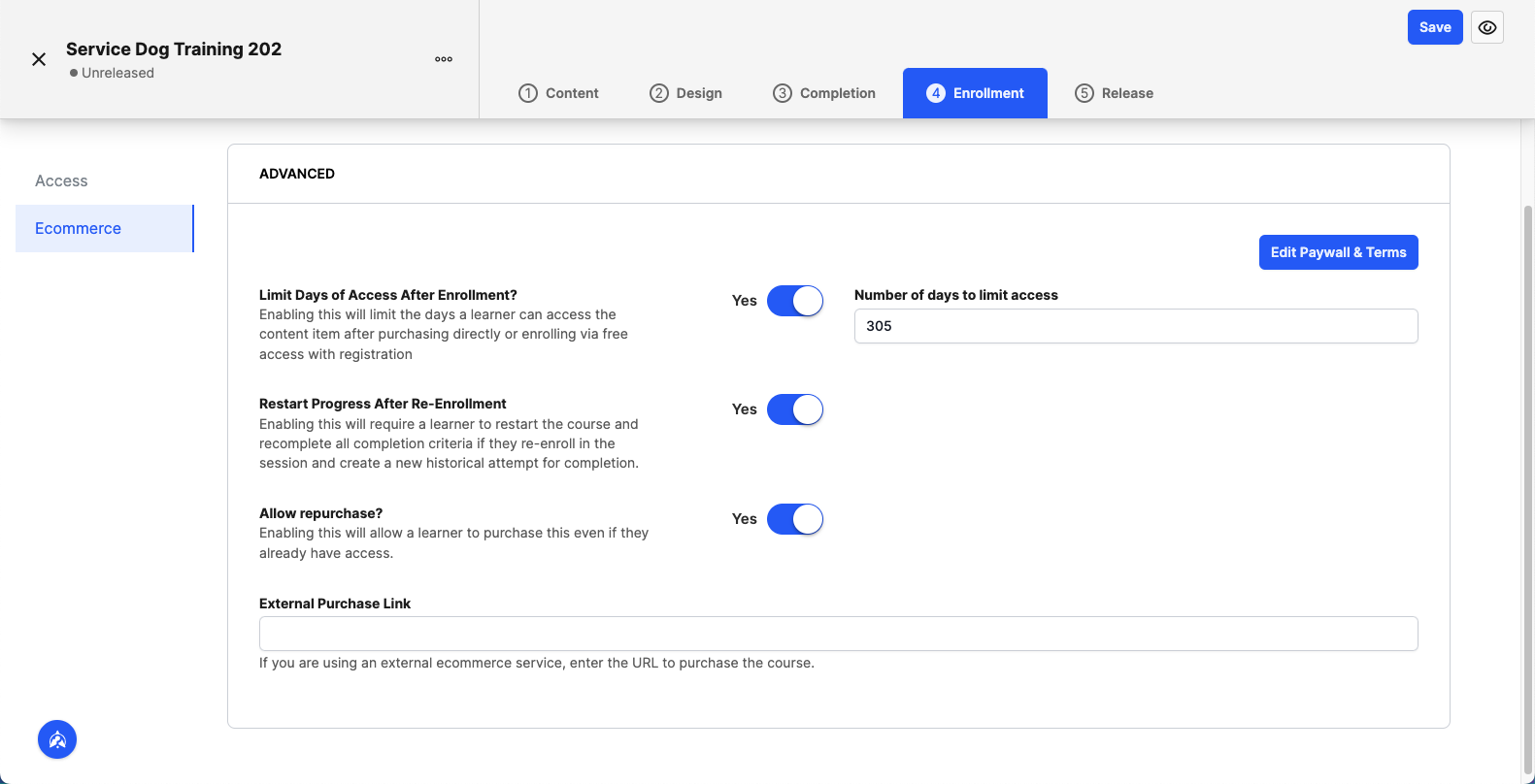Viewport: 1535px width, 784px height.
Task: Click the Service Dog Training 202 title
Action: 174,49
